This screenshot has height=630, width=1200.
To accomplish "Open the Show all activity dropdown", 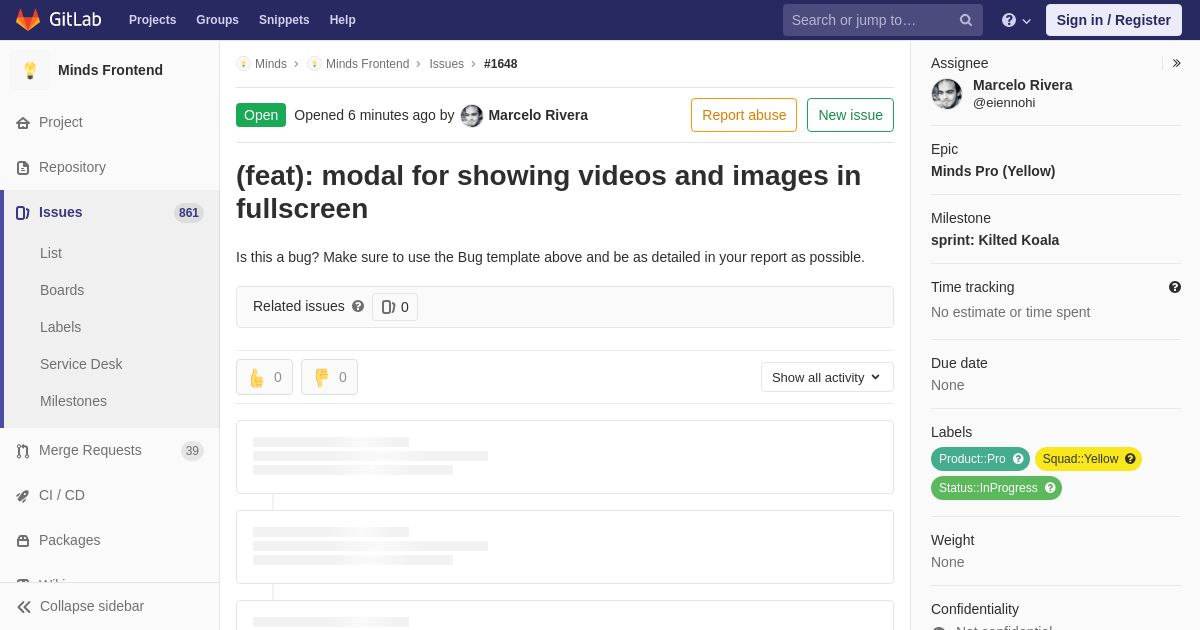I will point(827,377).
